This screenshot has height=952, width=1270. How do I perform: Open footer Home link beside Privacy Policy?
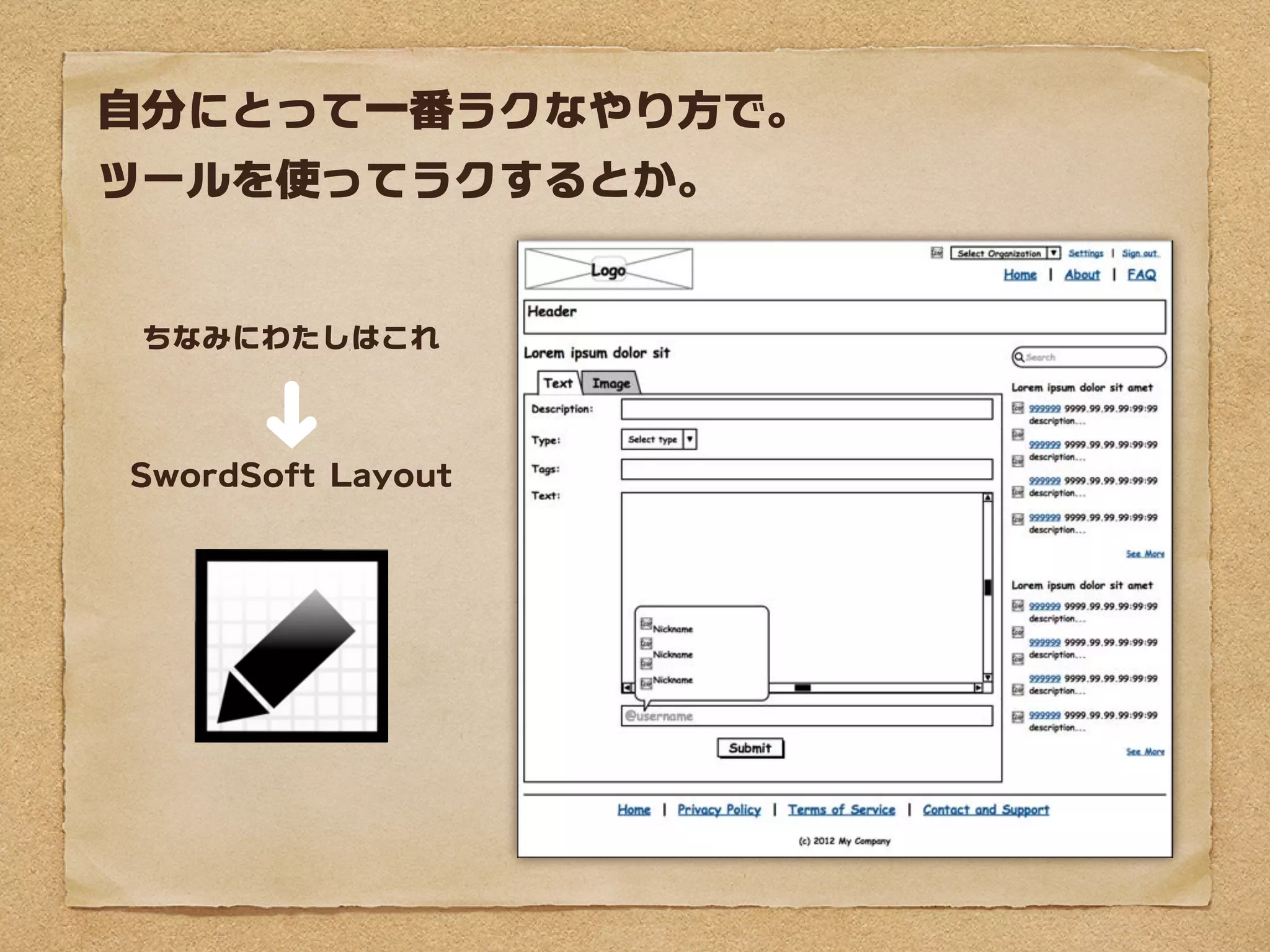point(634,809)
